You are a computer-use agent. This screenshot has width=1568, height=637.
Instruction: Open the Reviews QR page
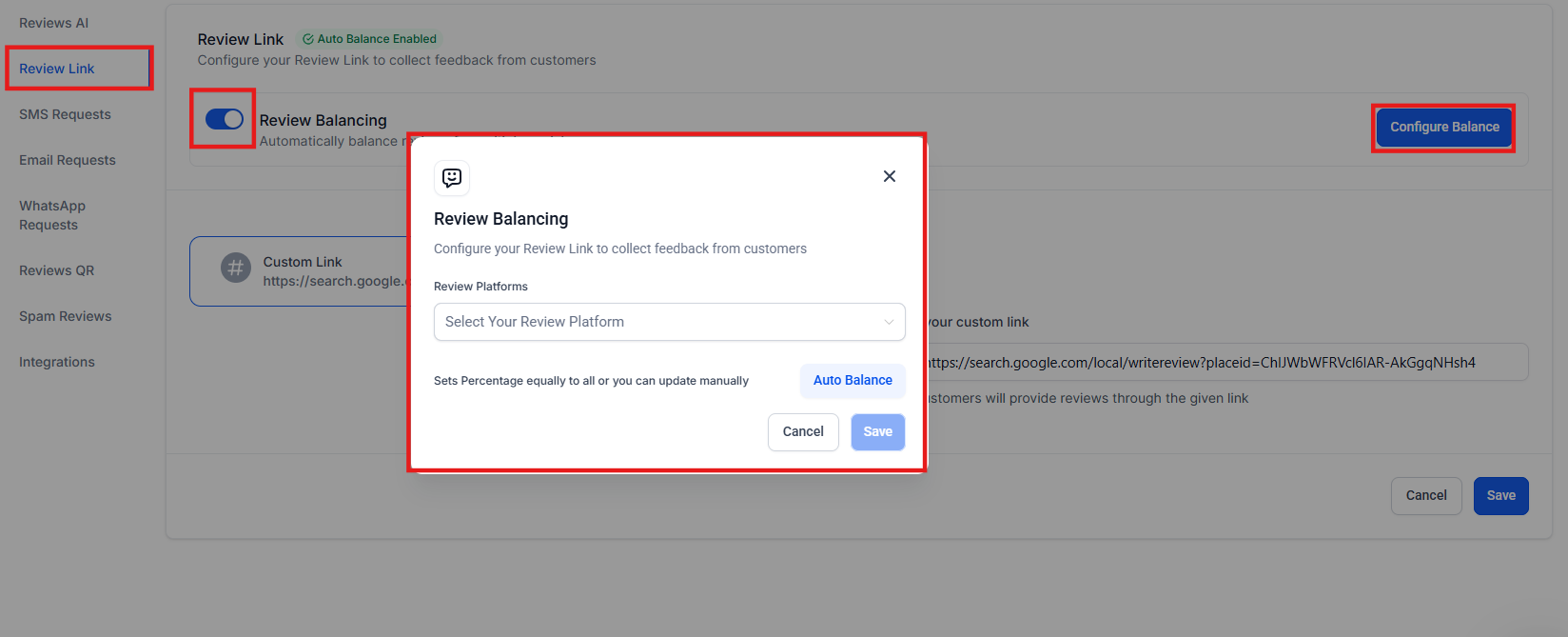(x=56, y=270)
